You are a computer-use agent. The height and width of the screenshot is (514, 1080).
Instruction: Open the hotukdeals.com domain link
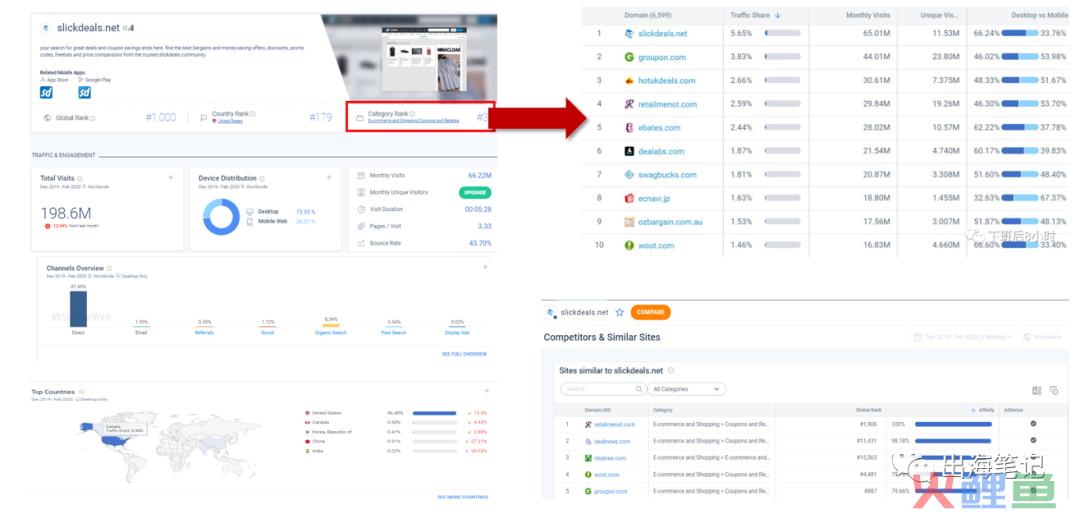coord(667,81)
